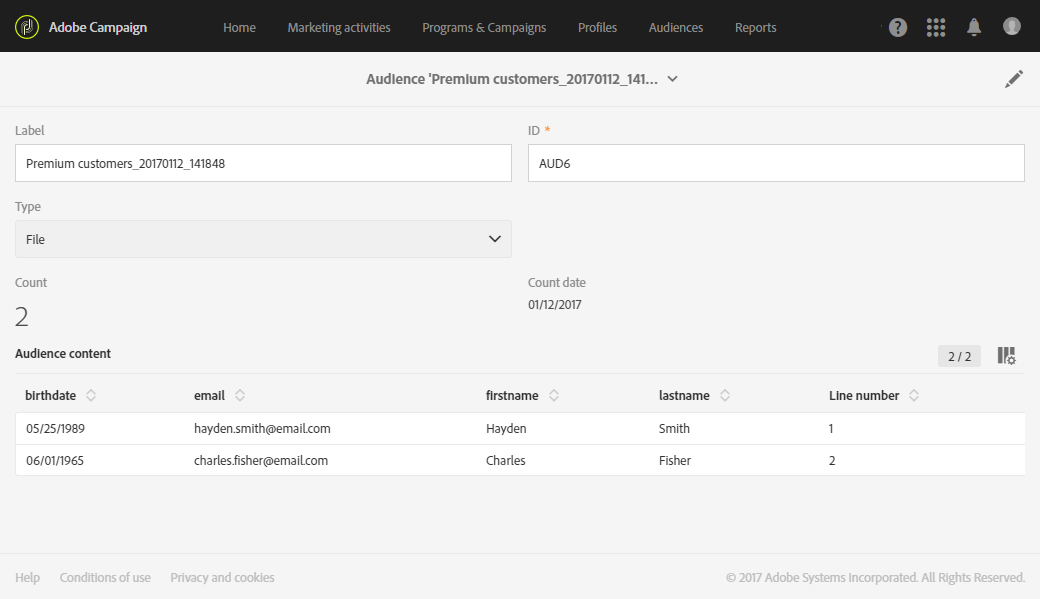Sort by birthdate column arrows
This screenshot has width=1040, height=599.
(x=91, y=396)
